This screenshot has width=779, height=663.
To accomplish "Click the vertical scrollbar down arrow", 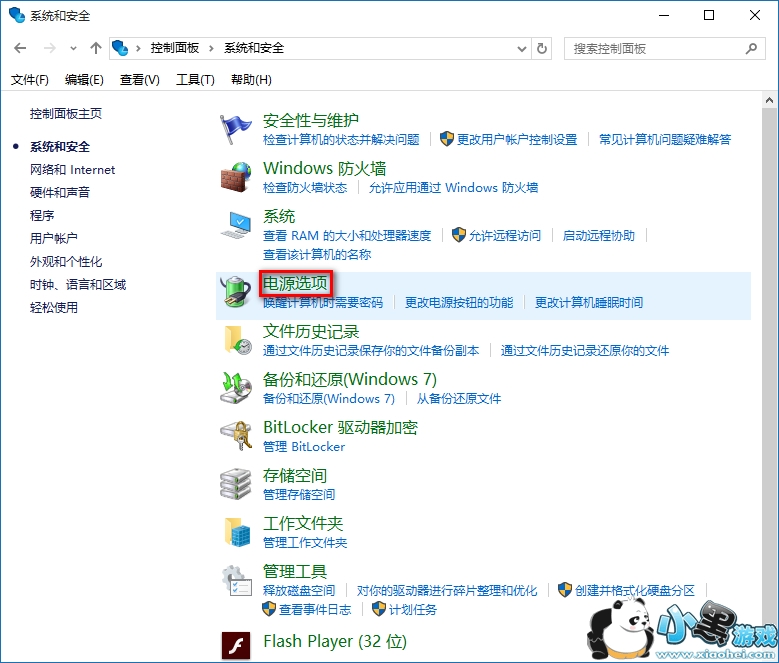I will pyautogui.click(x=769, y=653).
